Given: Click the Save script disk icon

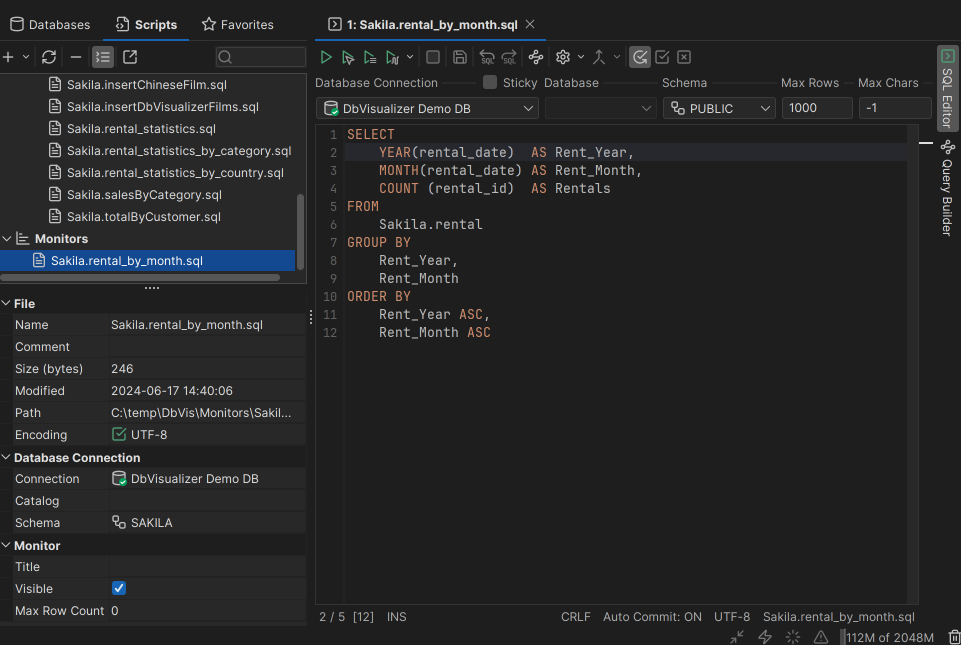Looking at the screenshot, I should 460,58.
